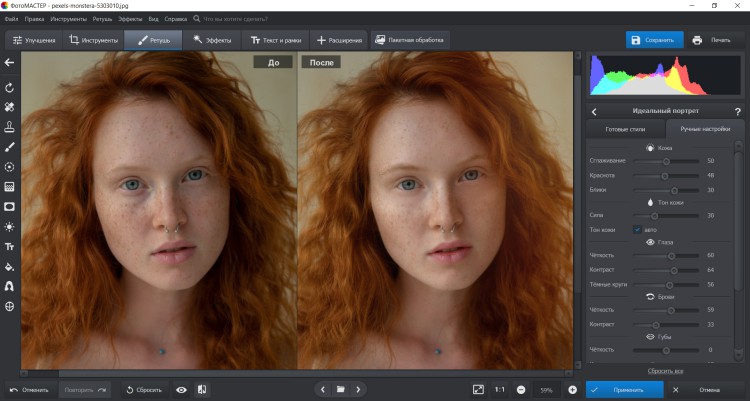The image size is (750, 401).
Task: Toggle the 'авто' skin tone checkbox
Action: 637,229
